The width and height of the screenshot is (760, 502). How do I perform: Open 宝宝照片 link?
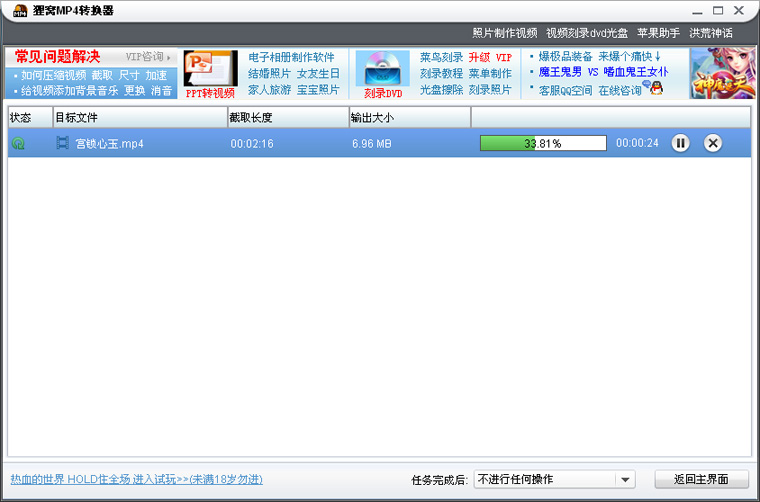(x=318, y=90)
